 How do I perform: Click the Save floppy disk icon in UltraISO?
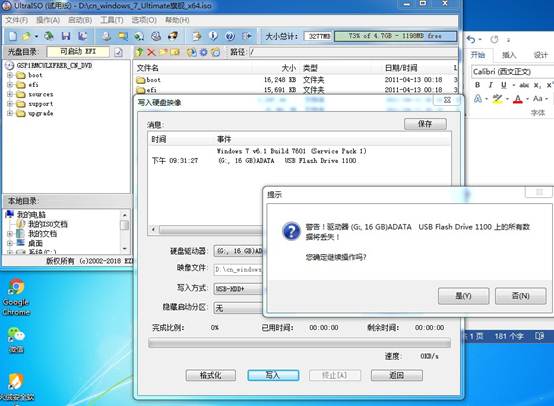click(66, 36)
